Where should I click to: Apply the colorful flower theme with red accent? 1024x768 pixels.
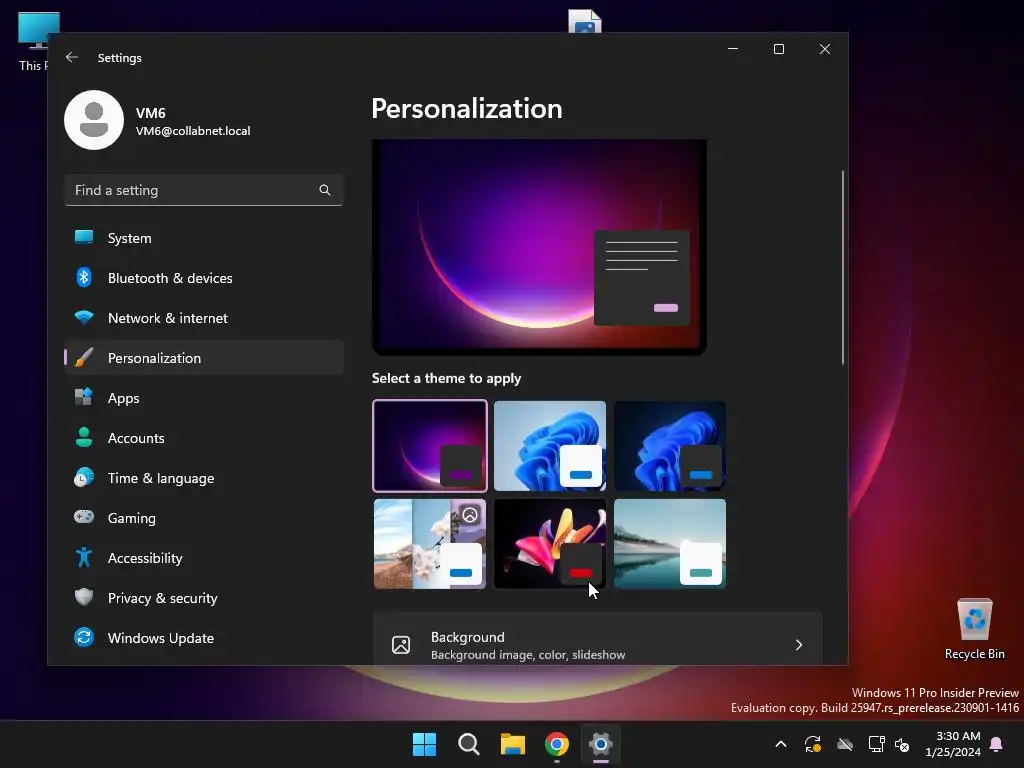pos(550,543)
